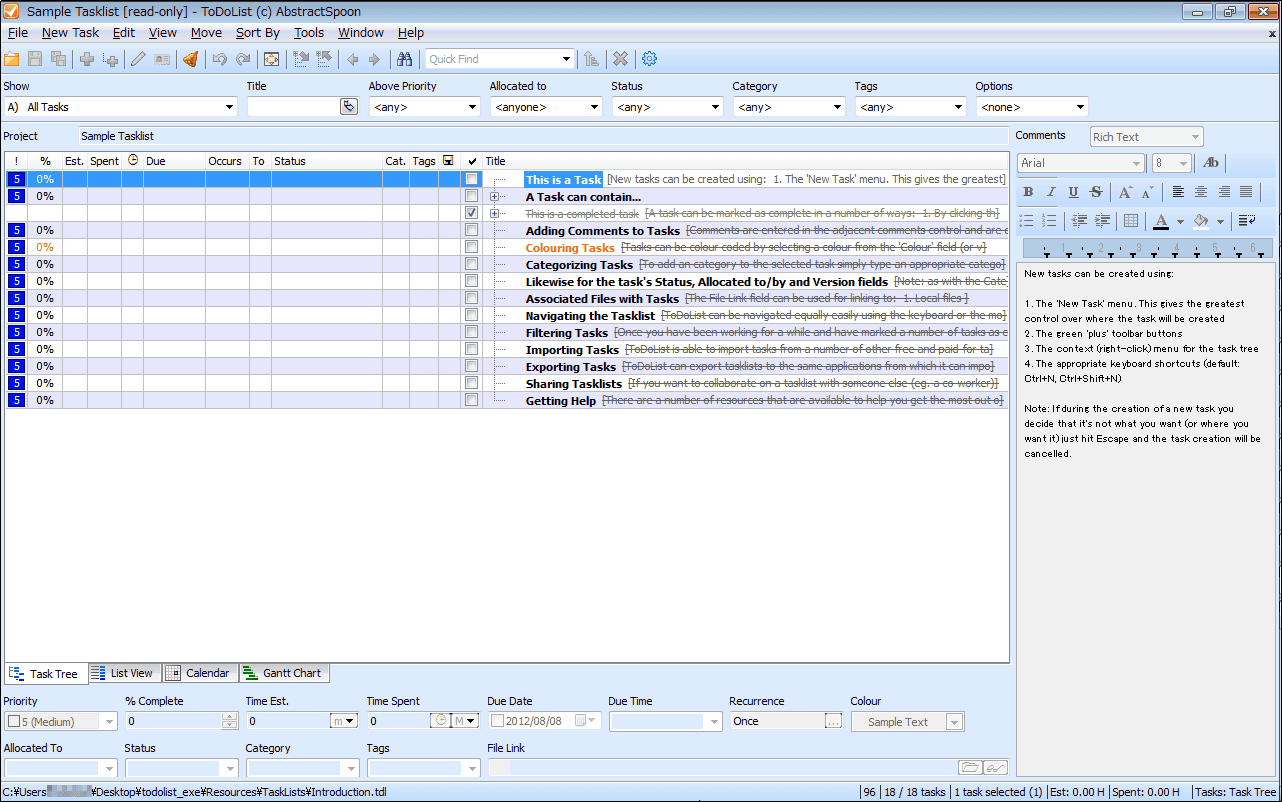The image size is (1282, 802).
Task: Check the 'Exporting Tasks' completion box
Action: [x=471, y=366]
